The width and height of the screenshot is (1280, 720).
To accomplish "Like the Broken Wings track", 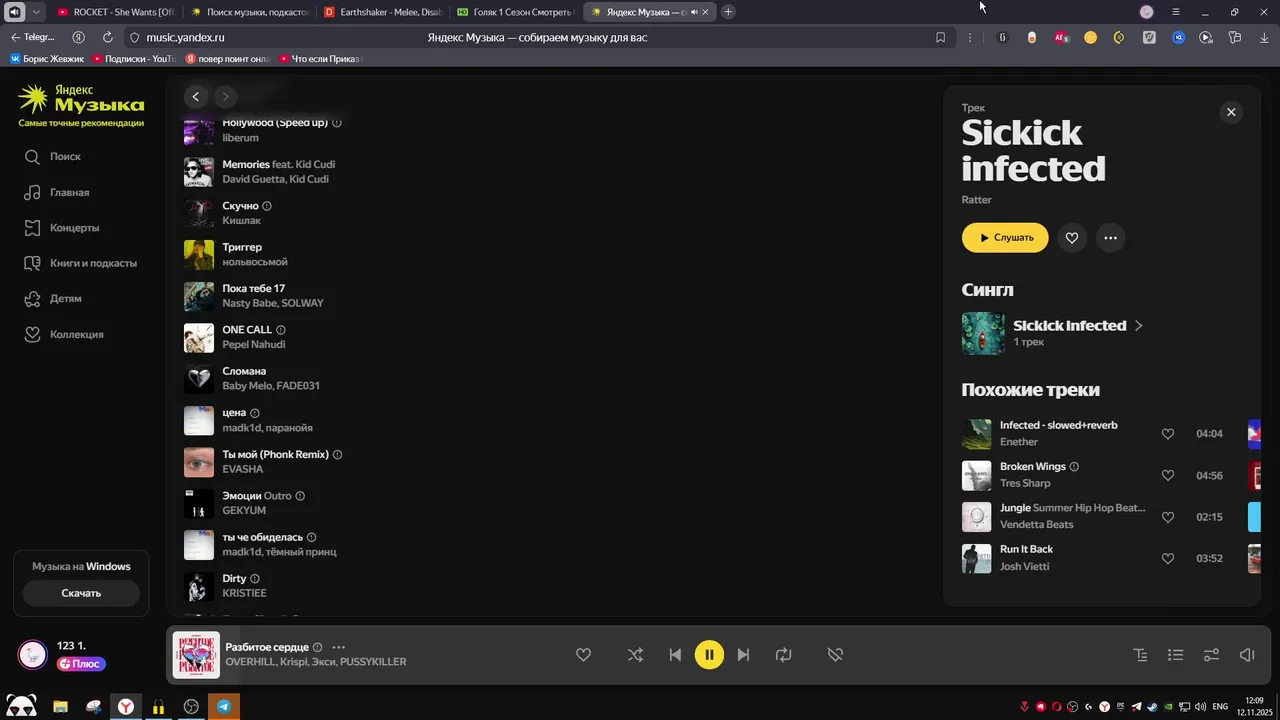I will (1167, 476).
